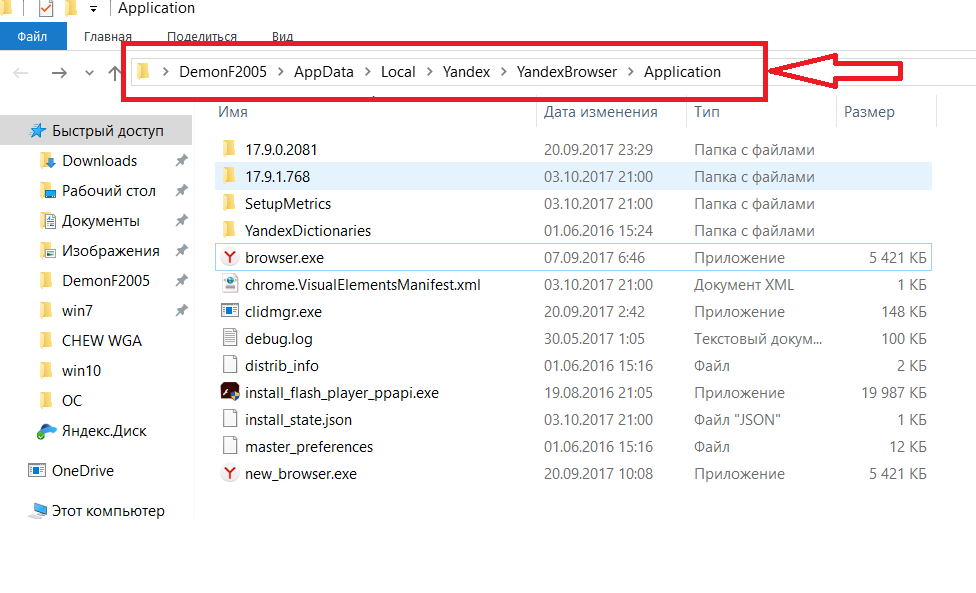The image size is (976, 593).
Task: Select the 17.9.1.768 folder name
Action: [277, 177]
